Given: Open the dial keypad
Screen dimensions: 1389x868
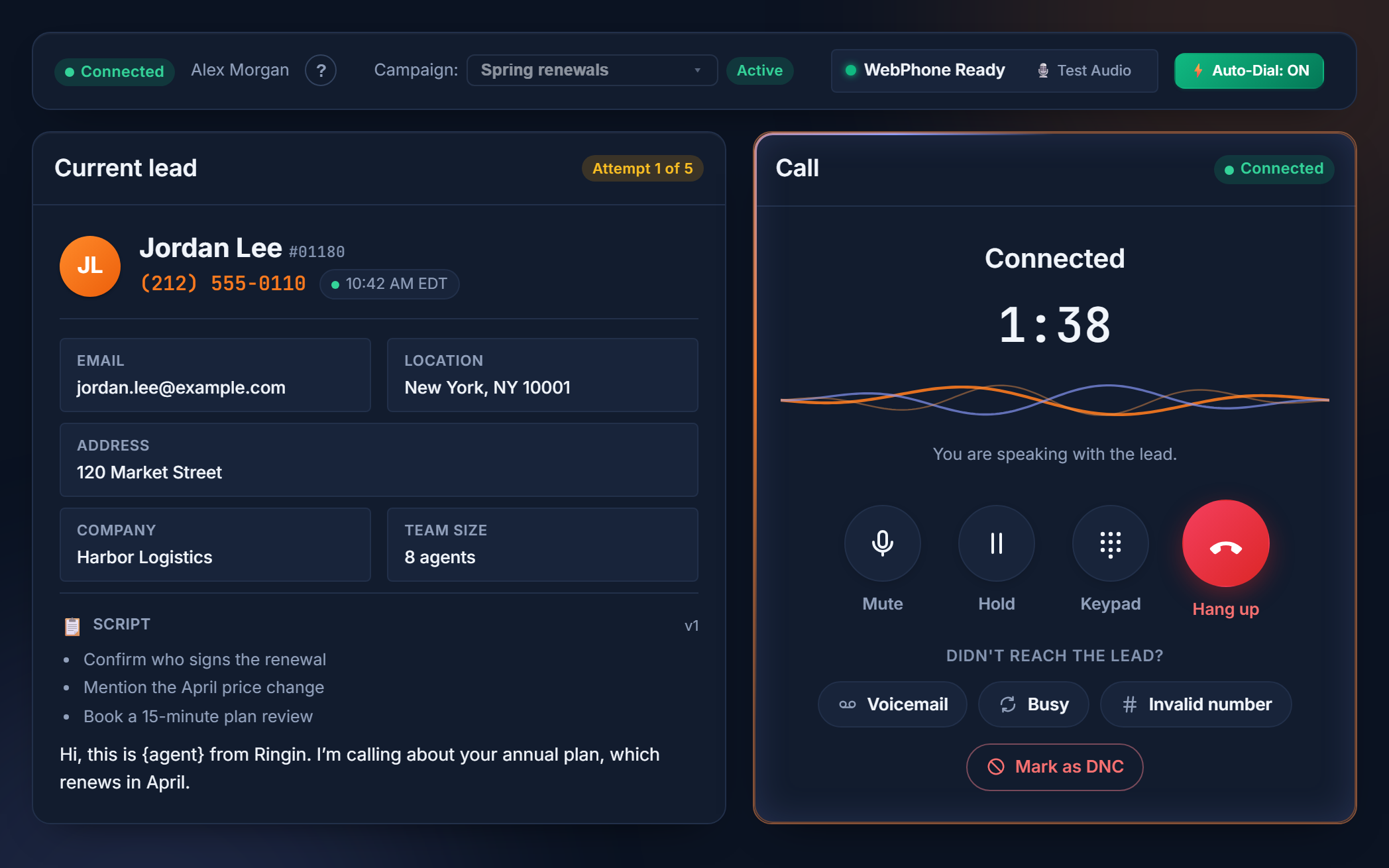Looking at the screenshot, I should (x=1110, y=543).
